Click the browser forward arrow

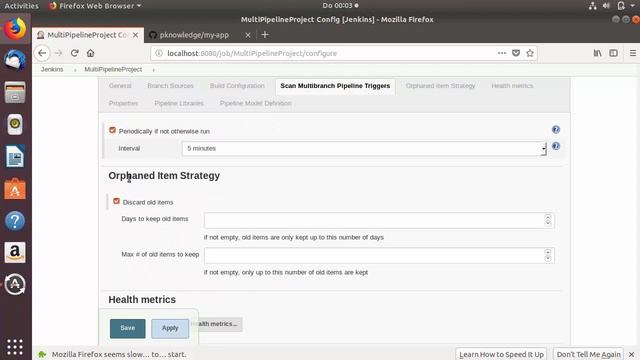click(x=58, y=53)
